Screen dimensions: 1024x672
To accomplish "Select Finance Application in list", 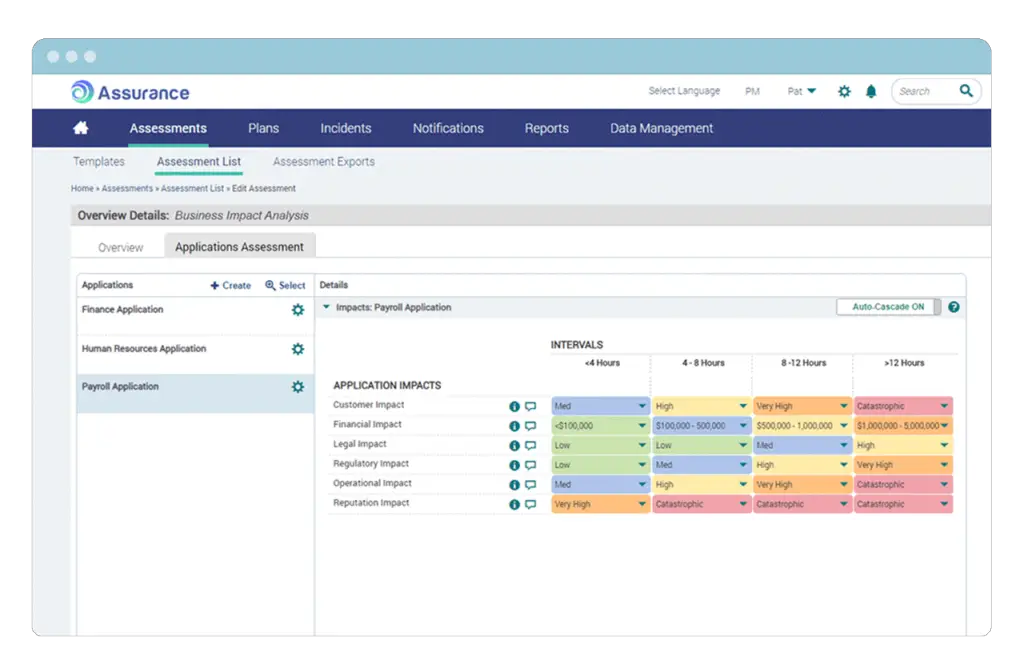I will click(195, 316).
